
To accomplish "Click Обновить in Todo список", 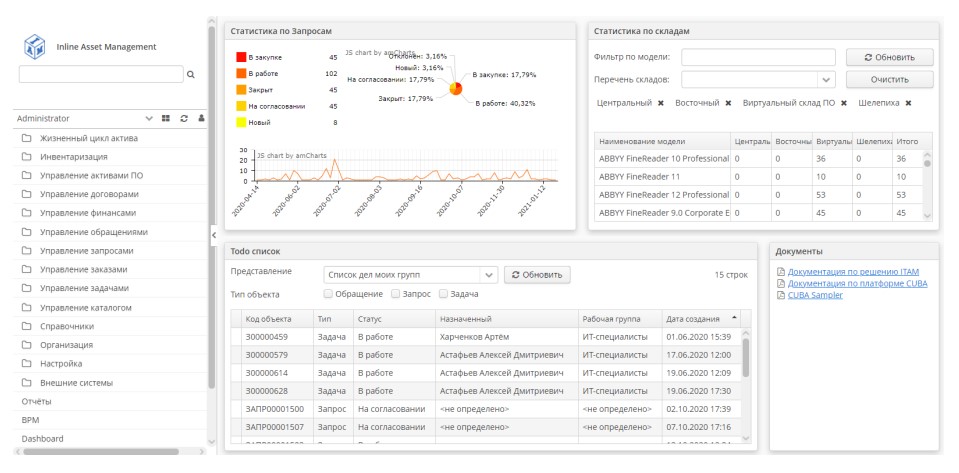I will click(x=537, y=275).
